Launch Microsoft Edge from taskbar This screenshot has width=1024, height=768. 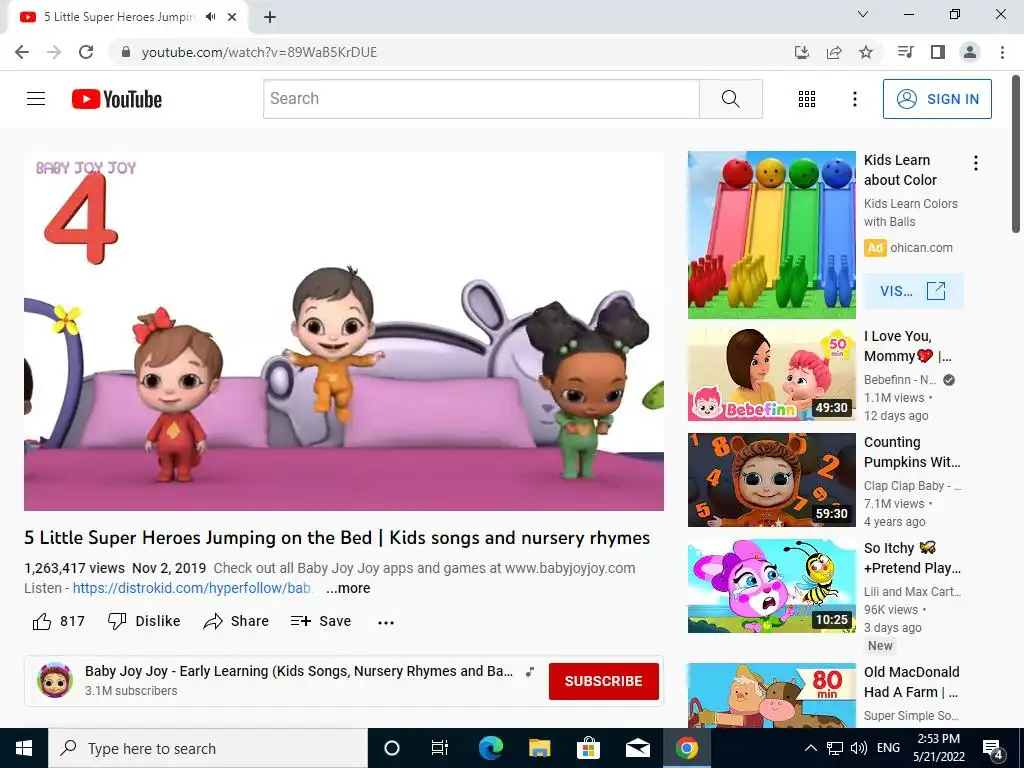coord(490,748)
